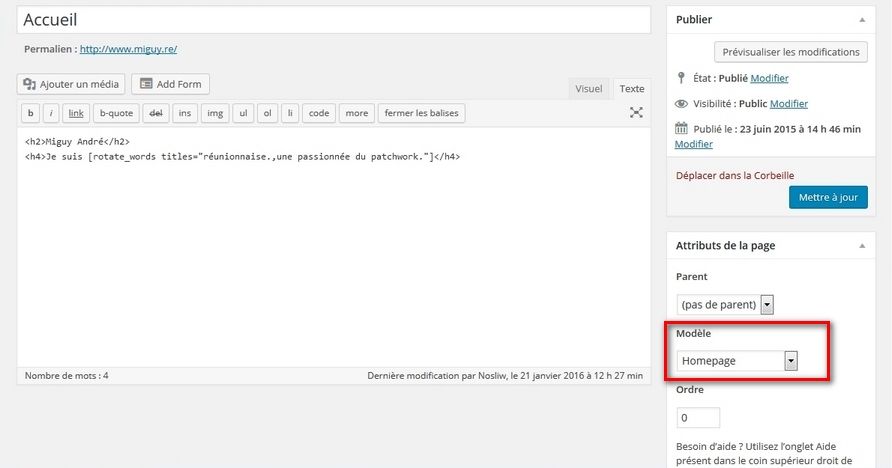Screen dimensions: 892x468
Task: Collapse the Attributs de la page panel
Action: tap(861, 245)
